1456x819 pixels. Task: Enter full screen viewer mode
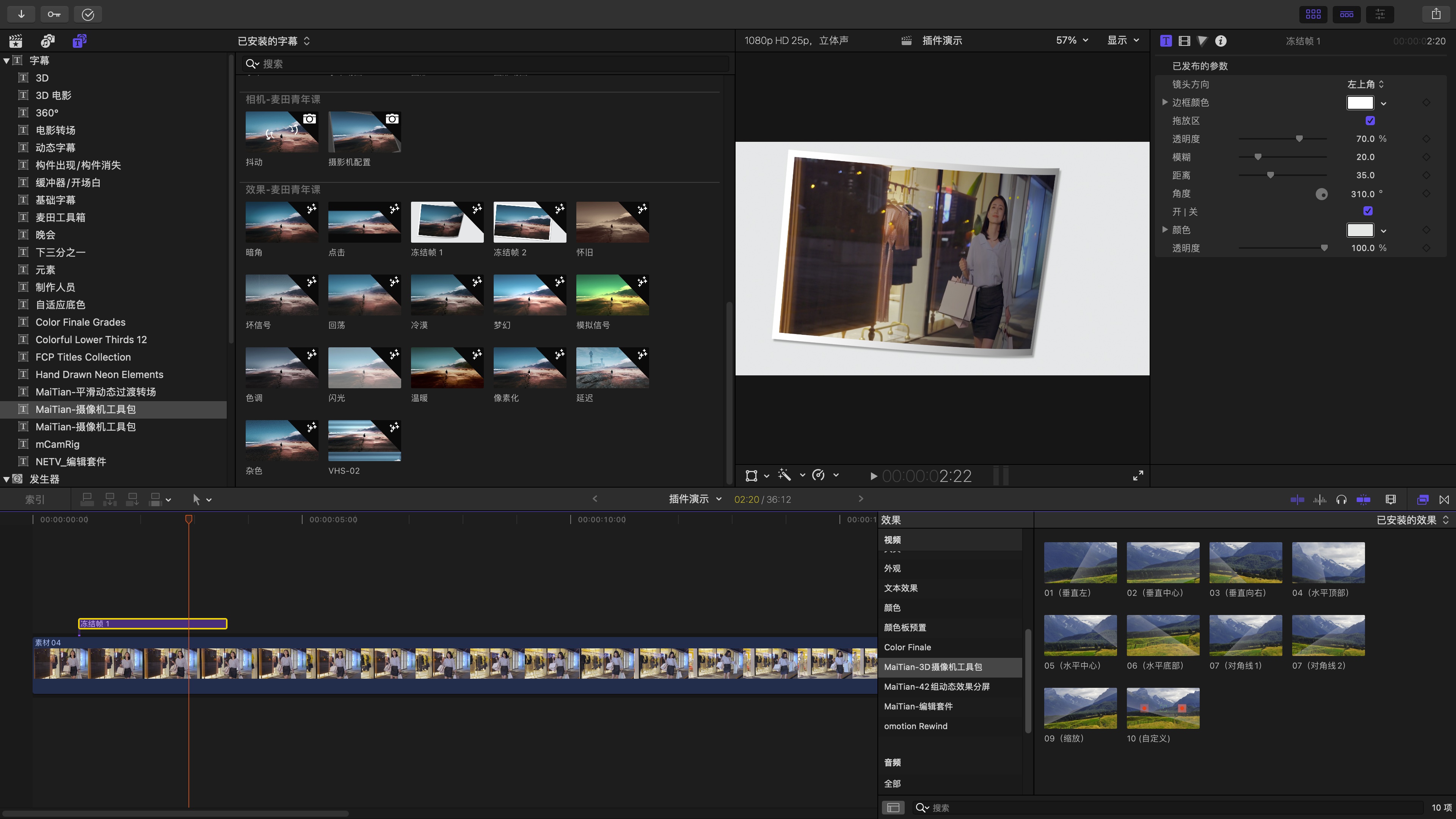(1138, 476)
